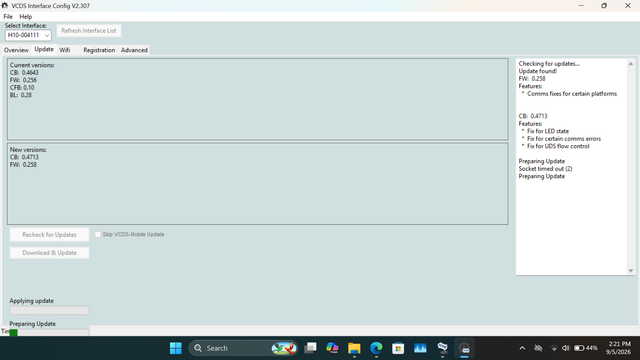Viewport: 640px width, 360px height.
Task: Click the VCDS app icon in the title bar
Action: 5,6
